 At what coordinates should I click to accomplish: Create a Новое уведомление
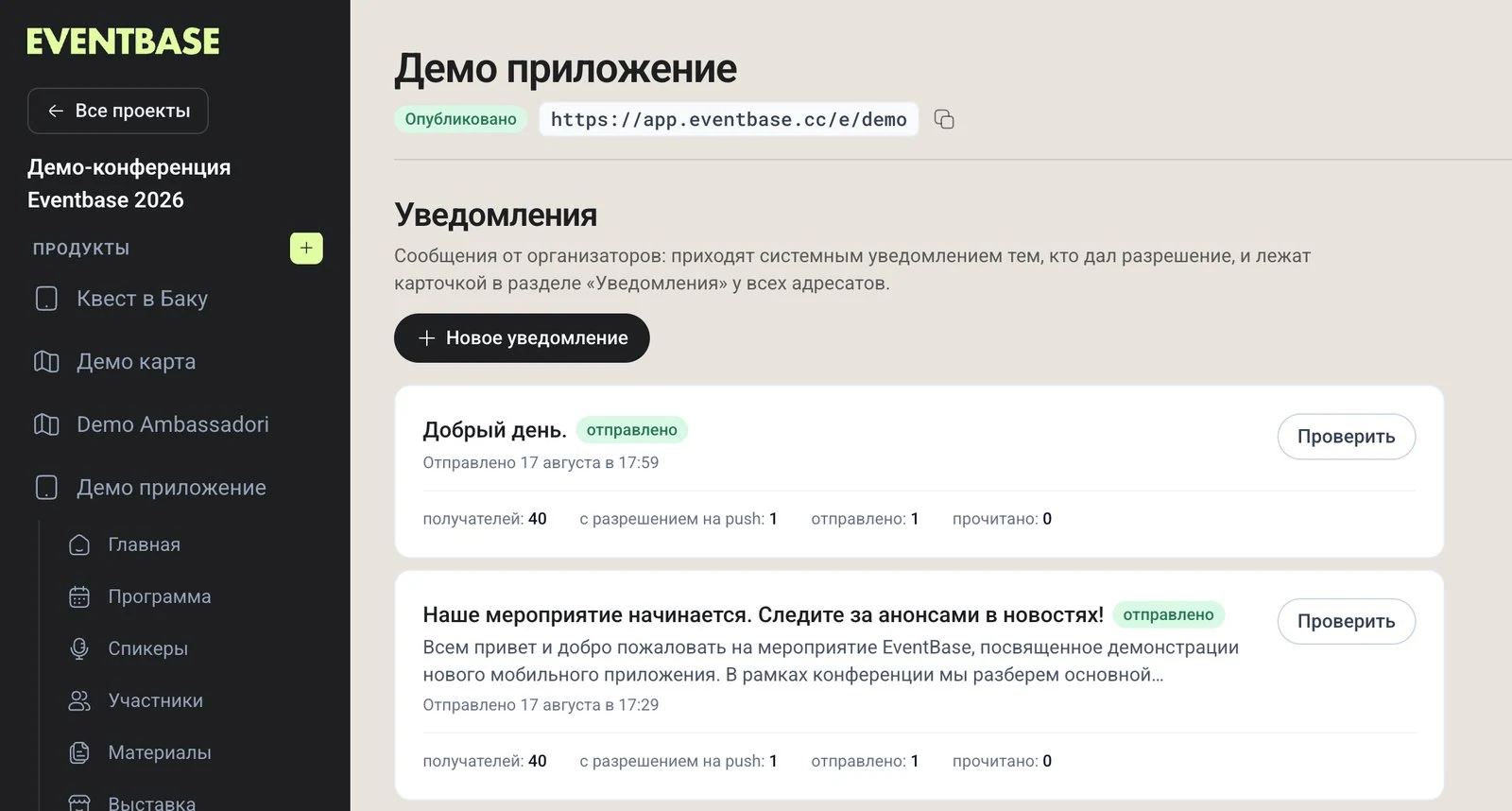click(x=522, y=337)
